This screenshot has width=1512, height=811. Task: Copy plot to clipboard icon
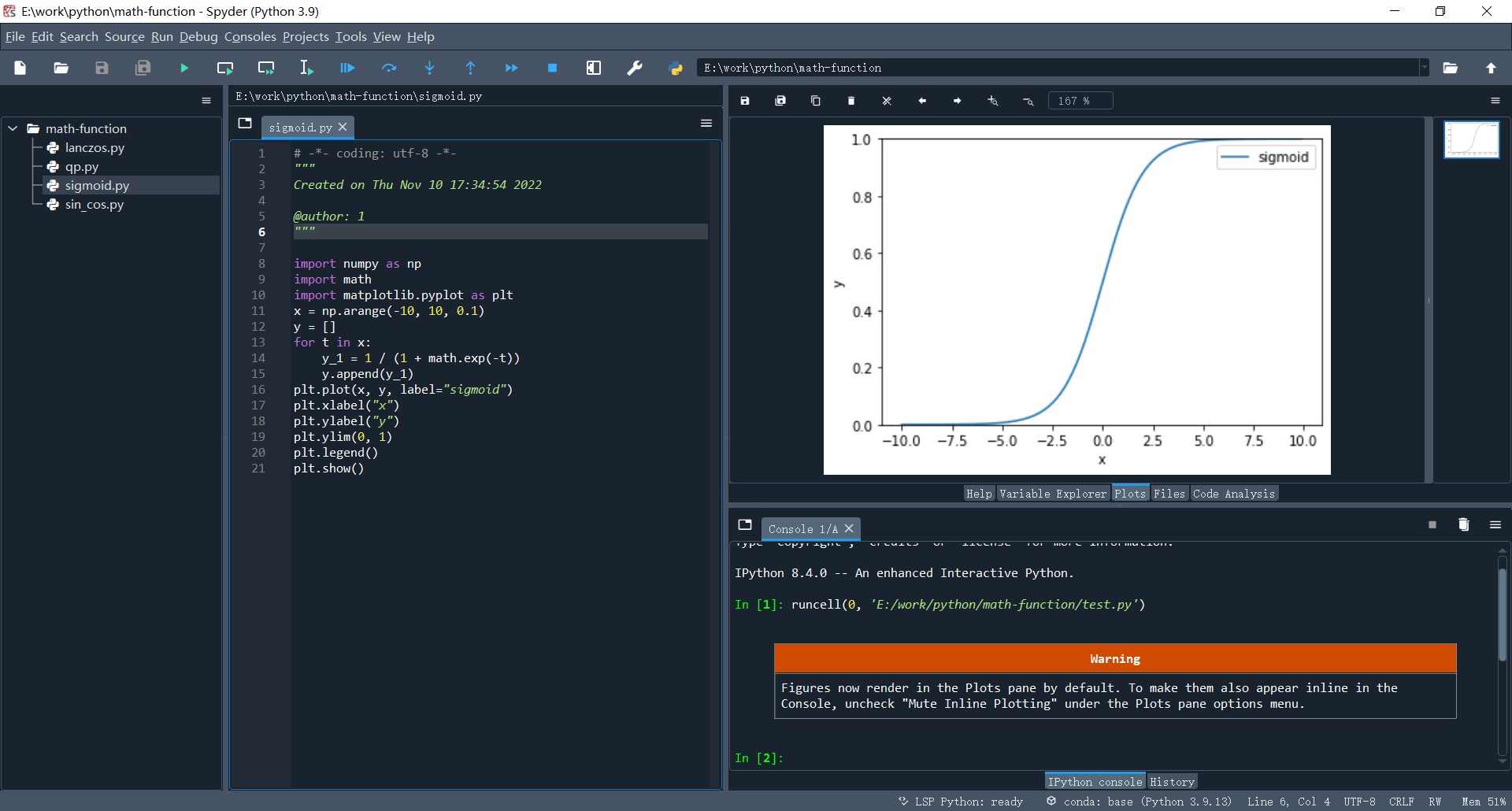[816, 101]
